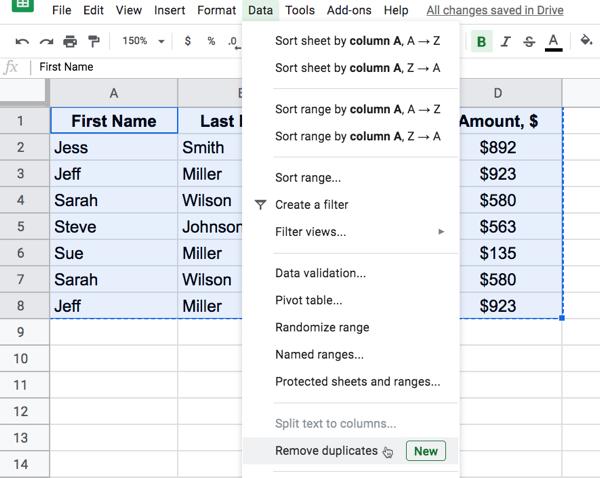Viewport: 600px width, 478px height.
Task: Click the First Name header cell
Action: click(x=114, y=121)
